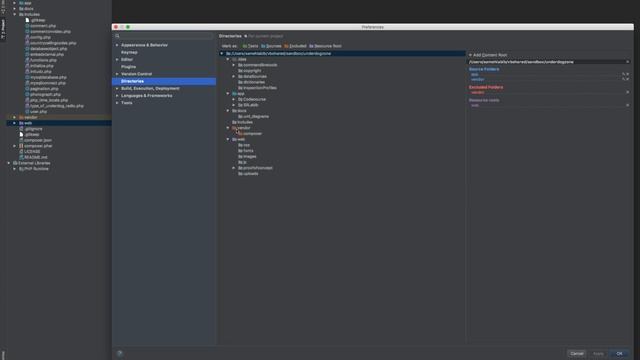Click the Cancel button
This screenshot has height=360, width=640.
pos(577,353)
